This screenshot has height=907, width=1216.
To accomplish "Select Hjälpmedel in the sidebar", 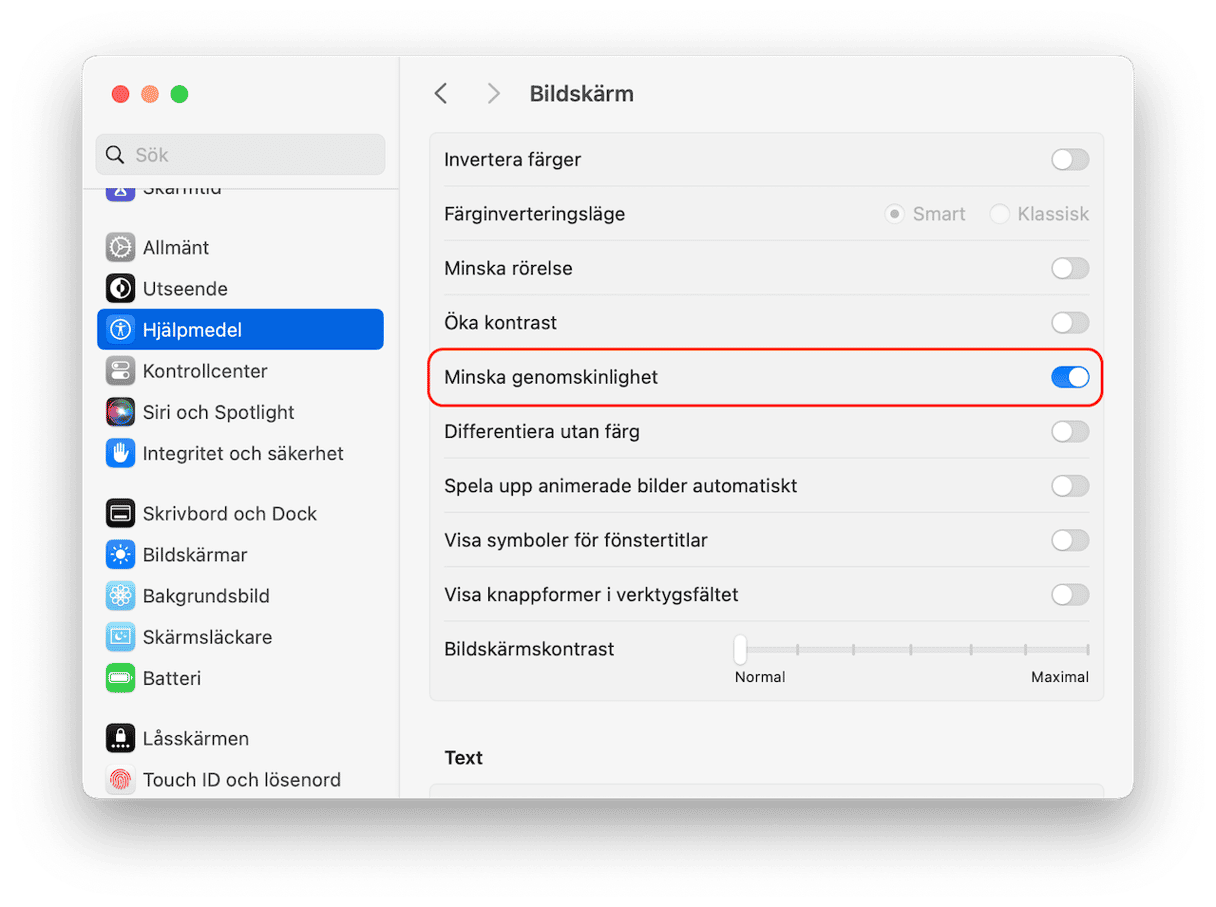I will click(x=240, y=330).
